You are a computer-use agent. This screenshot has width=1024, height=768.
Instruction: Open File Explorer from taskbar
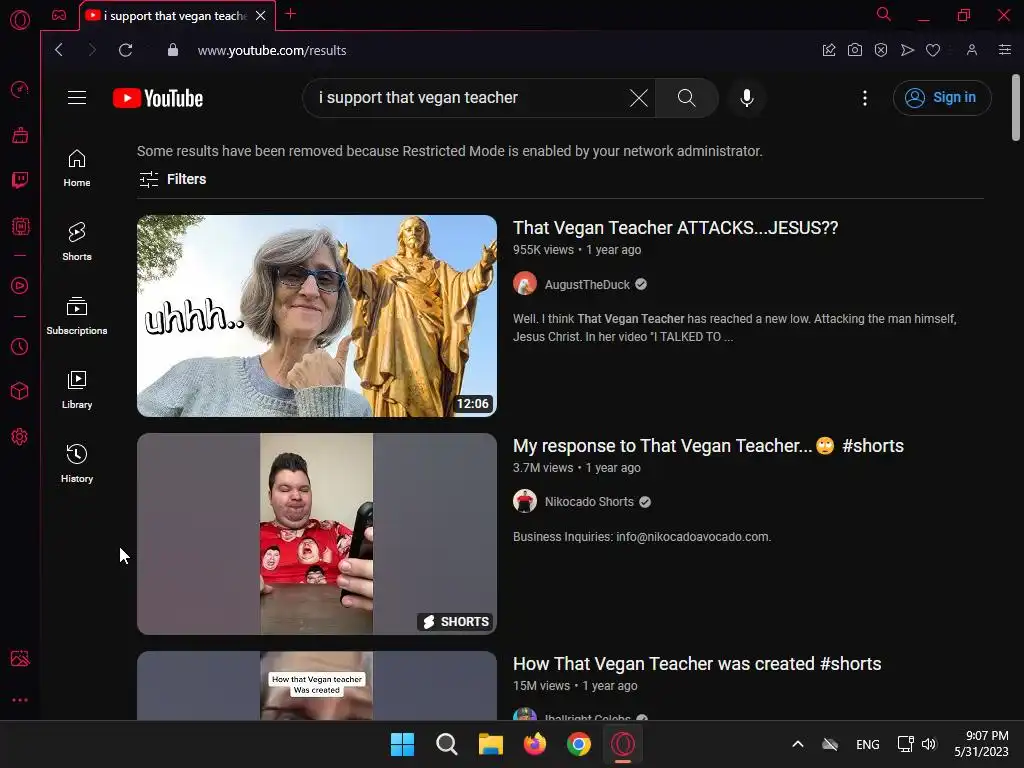490,744
